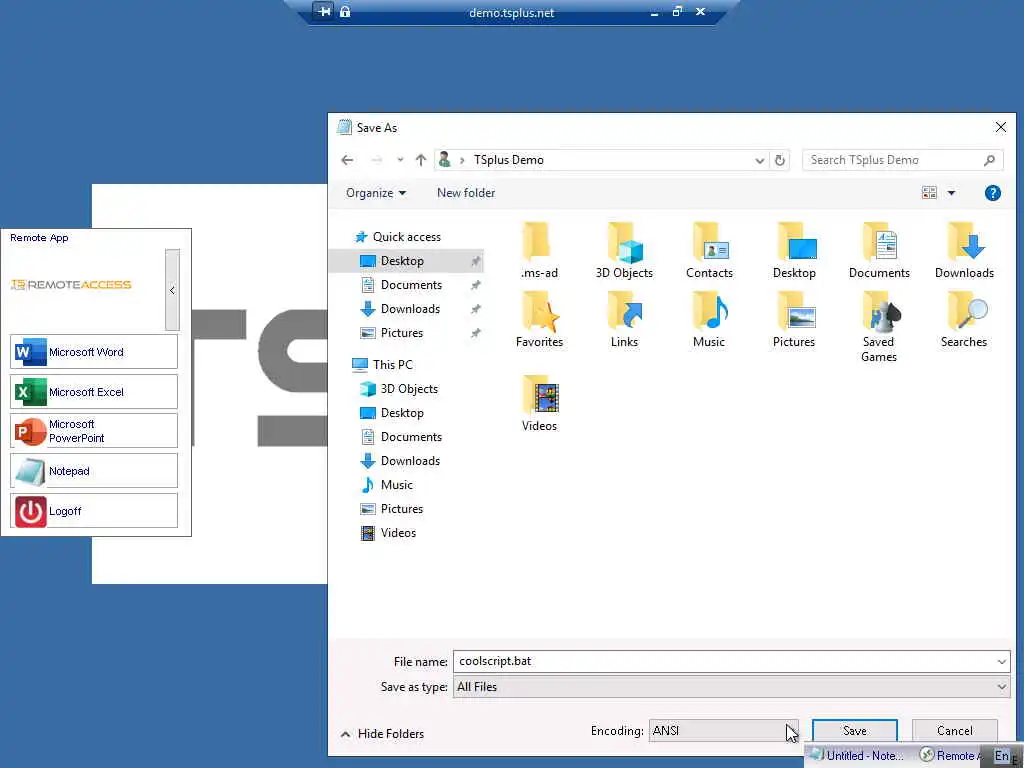Image resolution: width=1024 pixels, height=768 pixels.
Task: Open the Downloads folder icon in file list
Action: point(964,251)
